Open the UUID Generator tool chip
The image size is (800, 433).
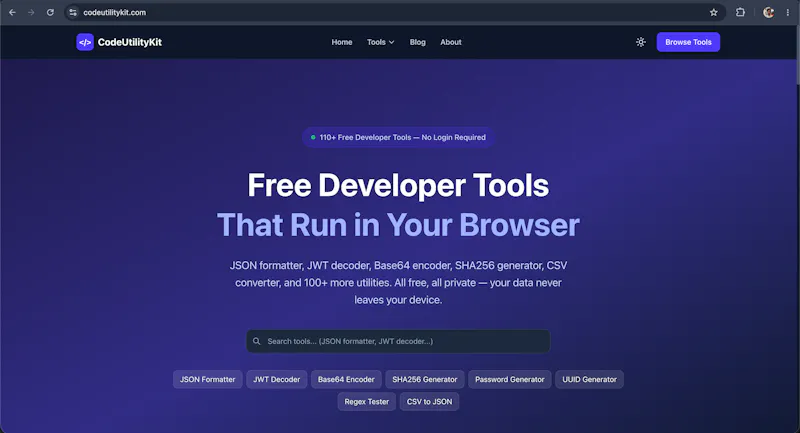pyautogui.click(x=589, y=379)
